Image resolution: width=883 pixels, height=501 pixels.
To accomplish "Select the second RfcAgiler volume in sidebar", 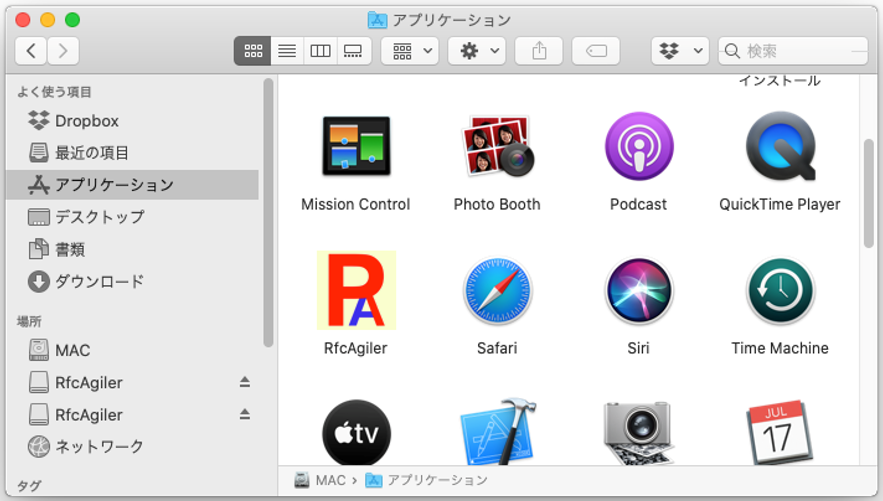I will [x=132, y=414].
